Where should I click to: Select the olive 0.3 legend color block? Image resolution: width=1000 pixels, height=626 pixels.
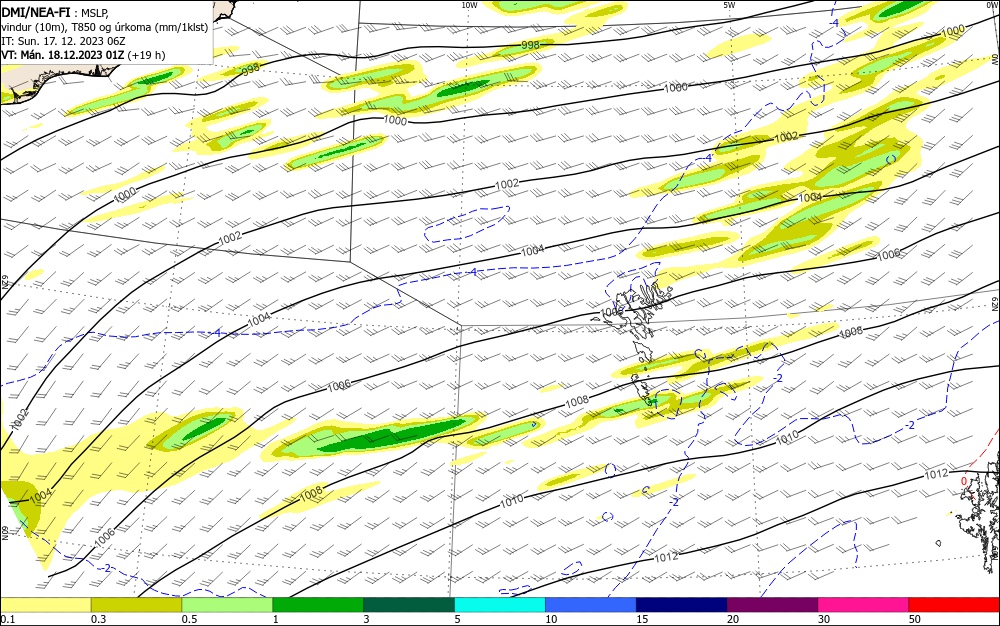click(x=136, y=605)
